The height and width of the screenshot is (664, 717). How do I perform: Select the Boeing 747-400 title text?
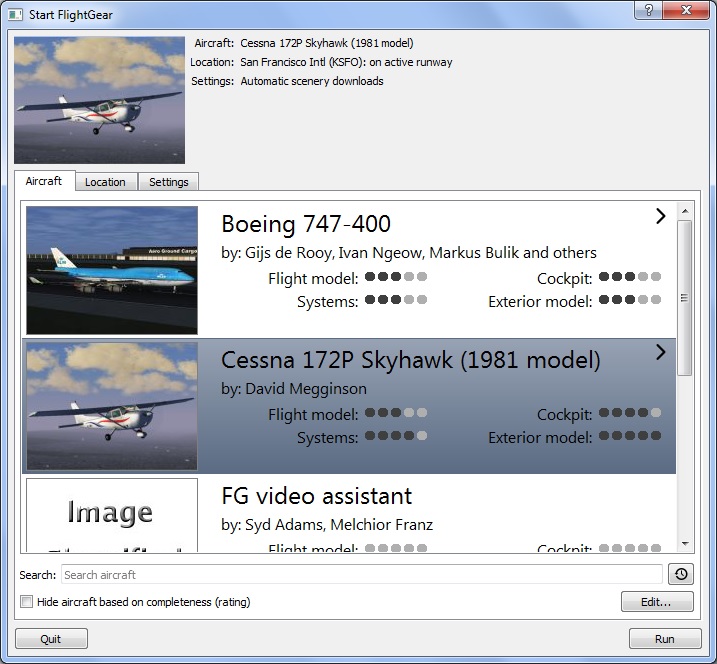(305, 224)
